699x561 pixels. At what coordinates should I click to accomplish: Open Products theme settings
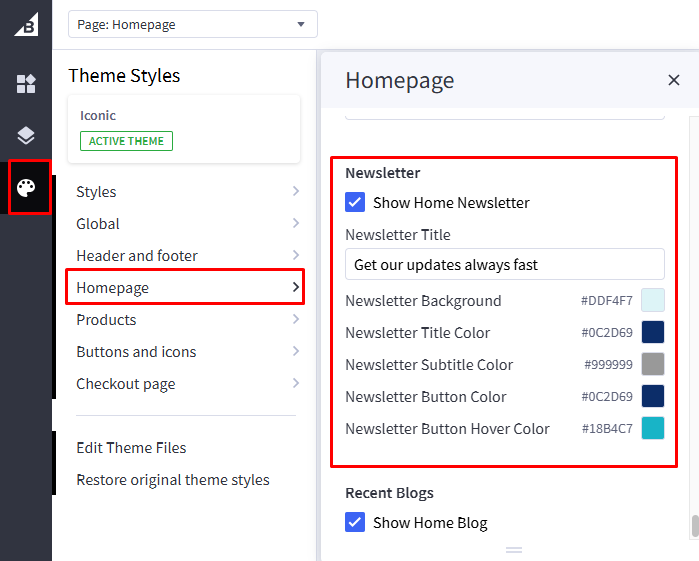tap(186, 320)
